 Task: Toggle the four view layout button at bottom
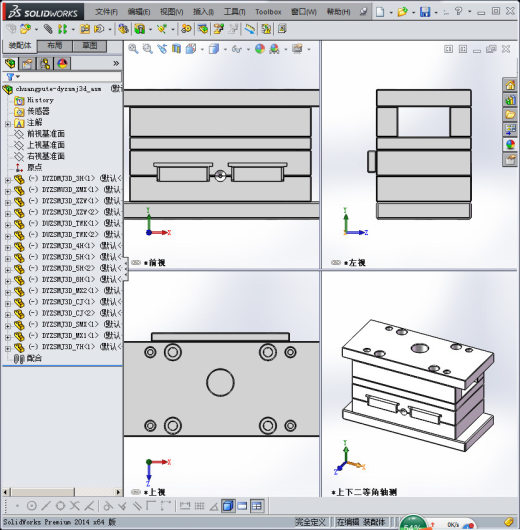[x=257, y=506]
